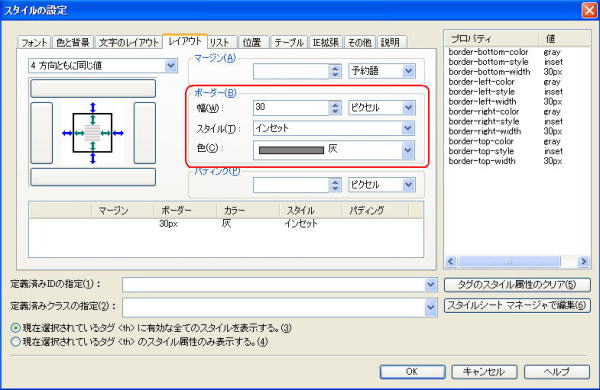
Task: Click the インセット cell in summary table
Action: coord(301,224)
